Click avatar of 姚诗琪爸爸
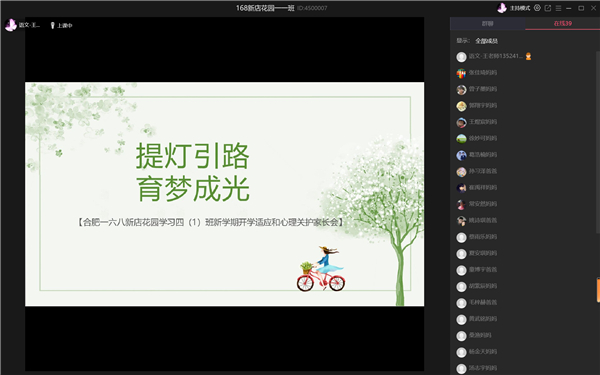 461,221
